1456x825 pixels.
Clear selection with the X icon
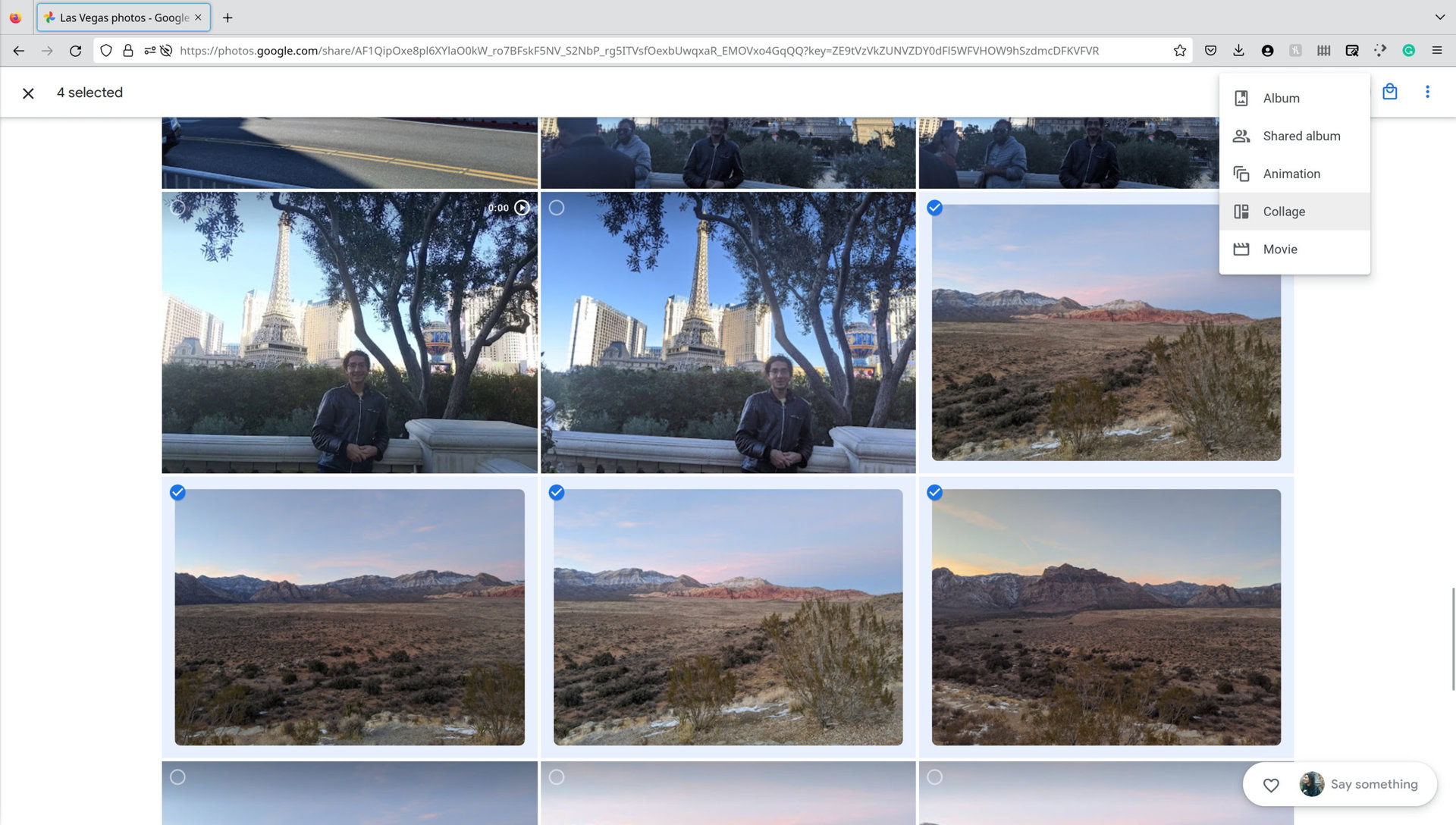28,93
